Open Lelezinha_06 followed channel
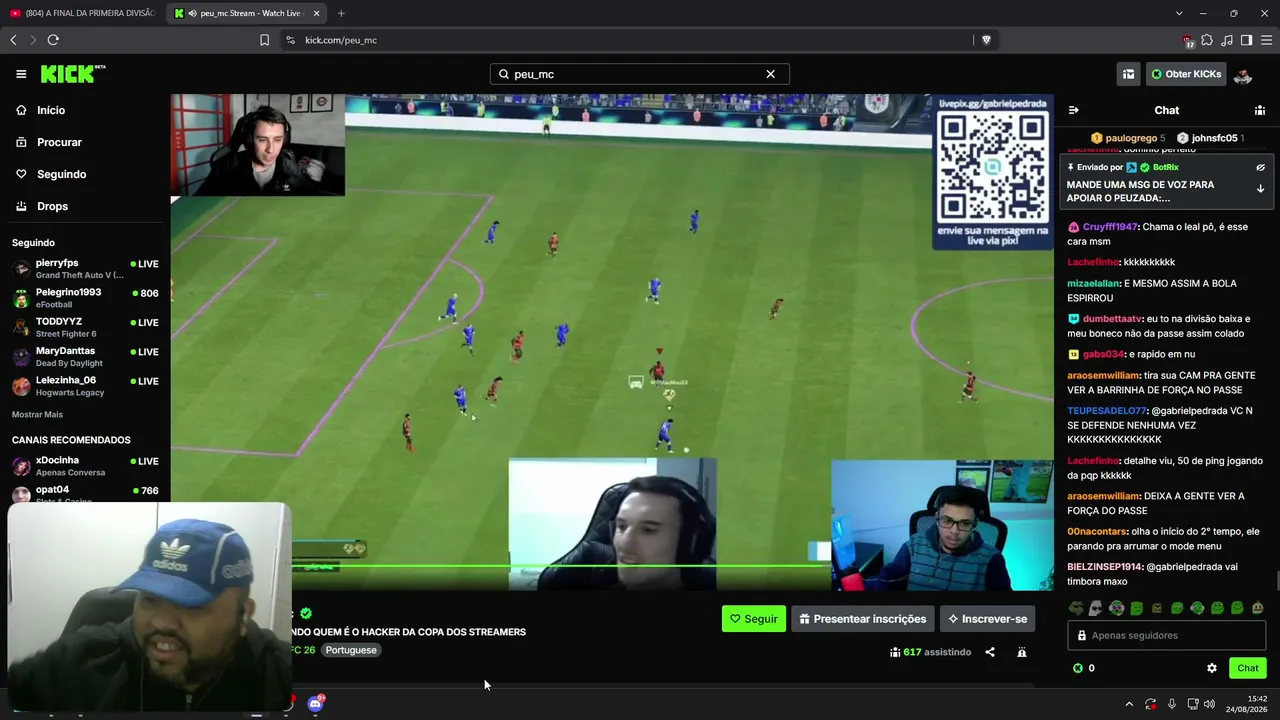1280x720 pixels. click(x=85, y=386)
